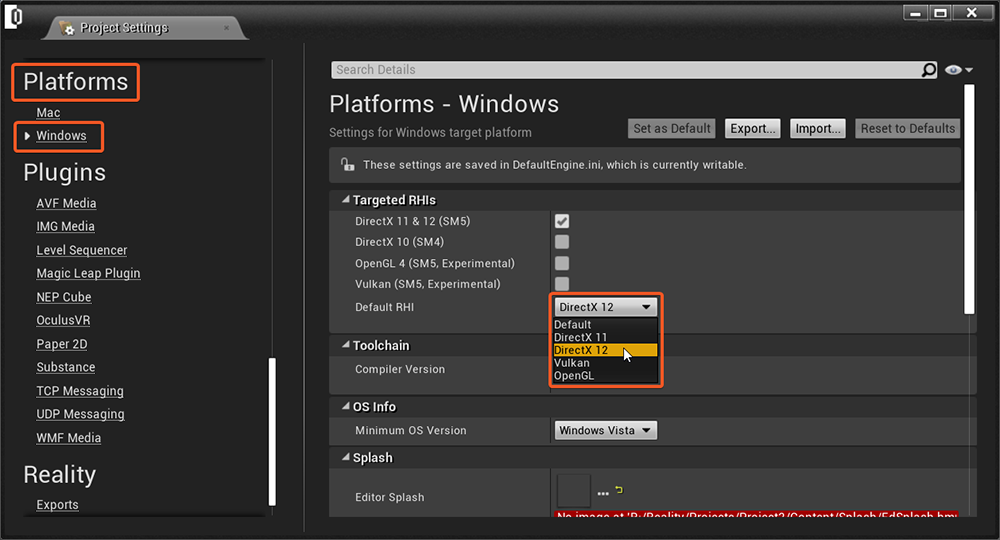The width and height of the screenshot is (1000, 540).
Task: Click the Editor Splash image thumbnail
Action: (574, 490)
